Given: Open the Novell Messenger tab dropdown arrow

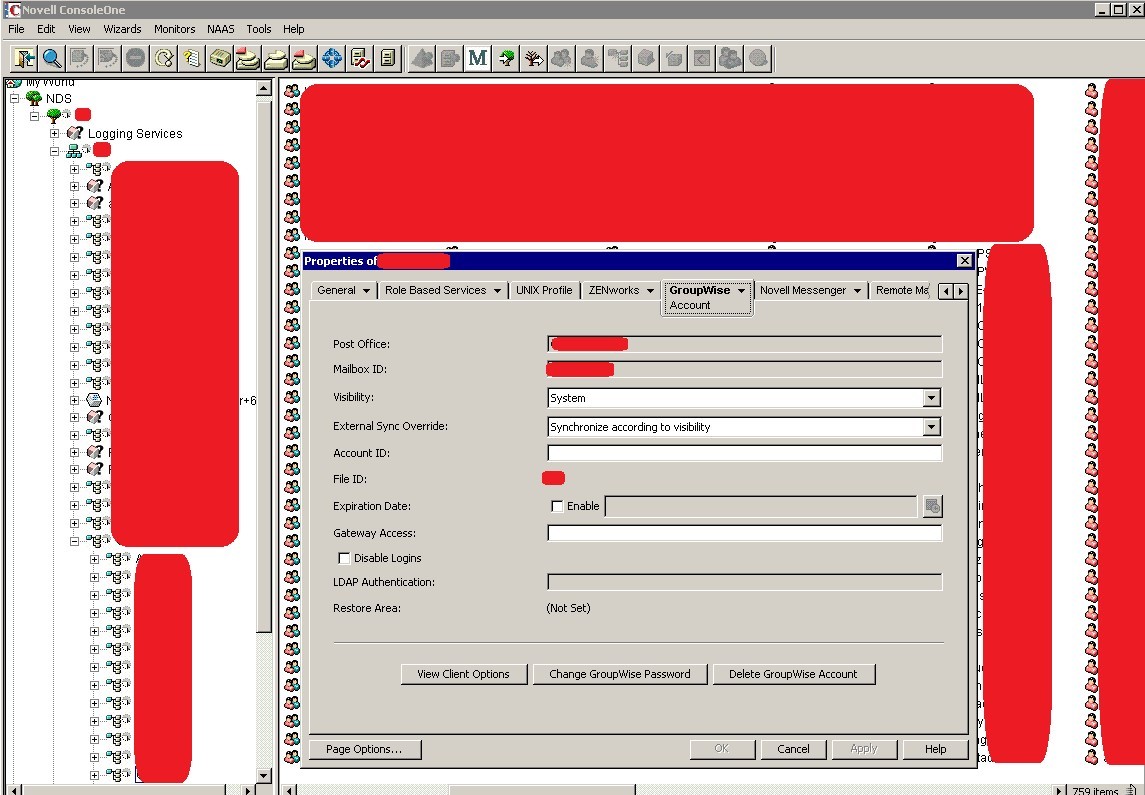Looking at the screenshot, I should pos(857,291).
